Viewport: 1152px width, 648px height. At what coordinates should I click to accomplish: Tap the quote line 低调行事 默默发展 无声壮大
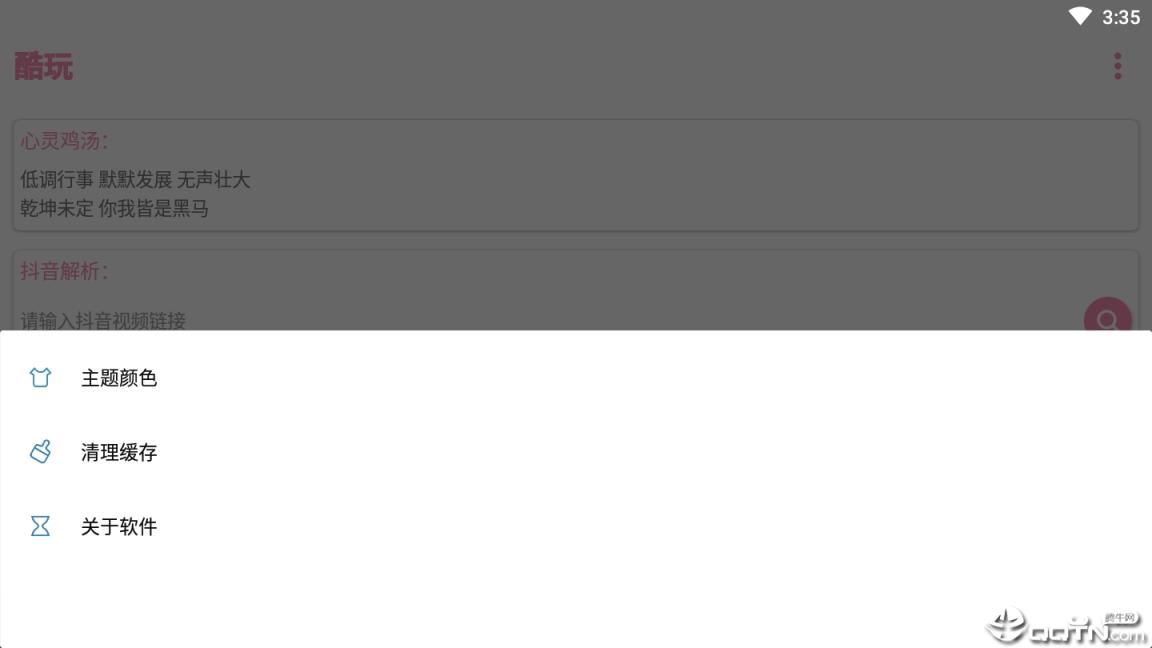(x=135, y=179)
